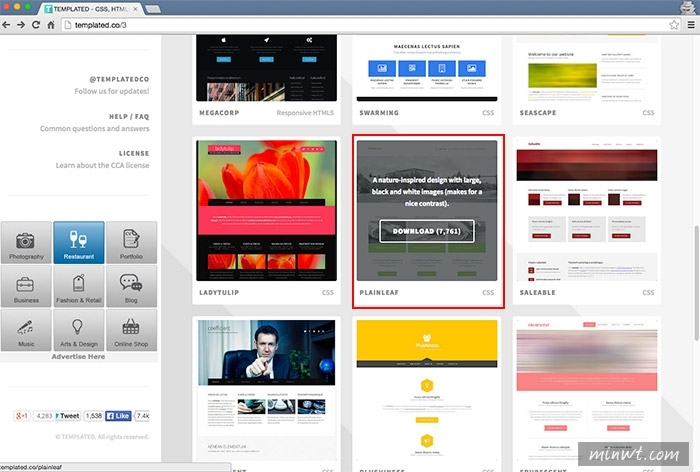Click the Google +1 count 4,283

click(x=44, y=416)
